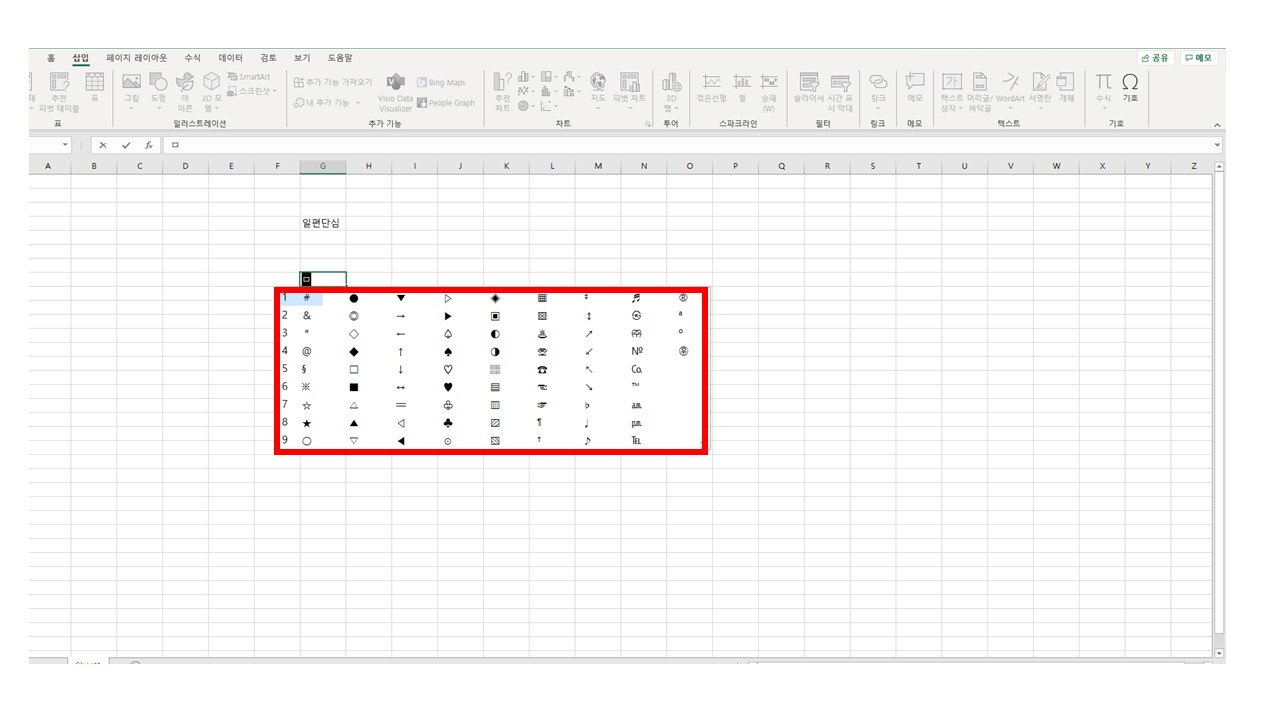Open the 검토 tab
The width and height of the screenshot is (1280, 720).
pyautogui.click(x=268, y=58)
